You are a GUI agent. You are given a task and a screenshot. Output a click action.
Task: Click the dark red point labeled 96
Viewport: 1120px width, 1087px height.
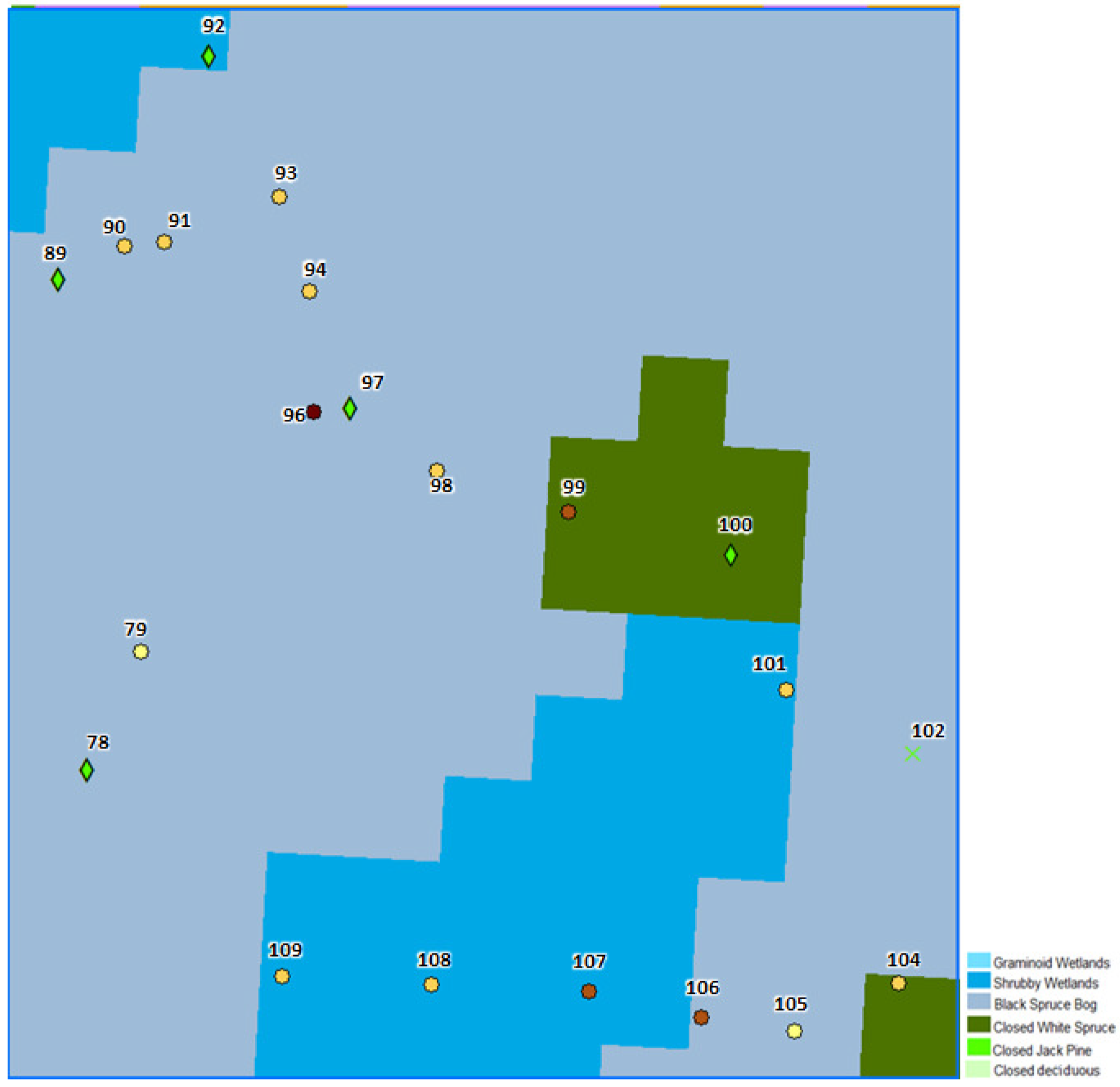tap(314, 412)
